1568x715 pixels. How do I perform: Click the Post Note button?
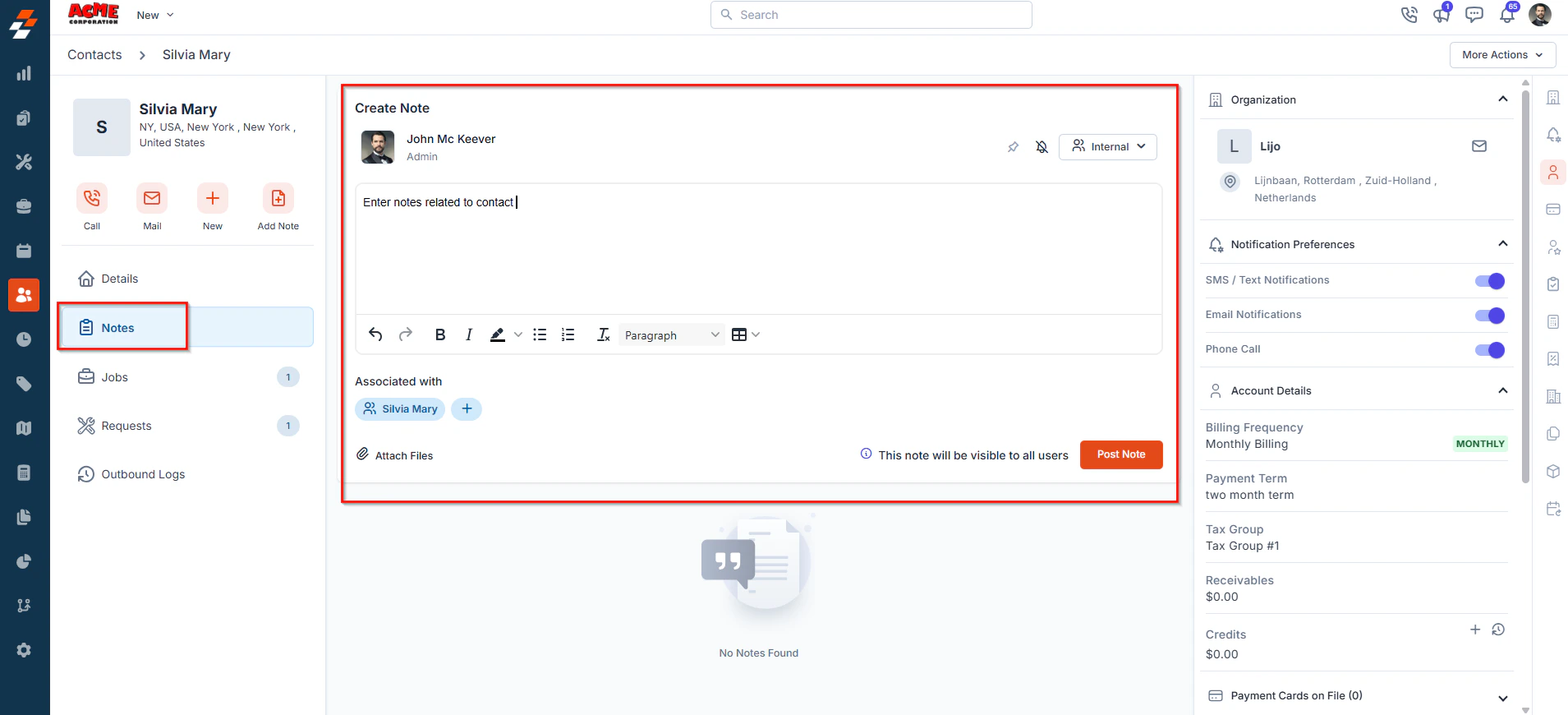pyautogui.click(x=1121, y=454)
